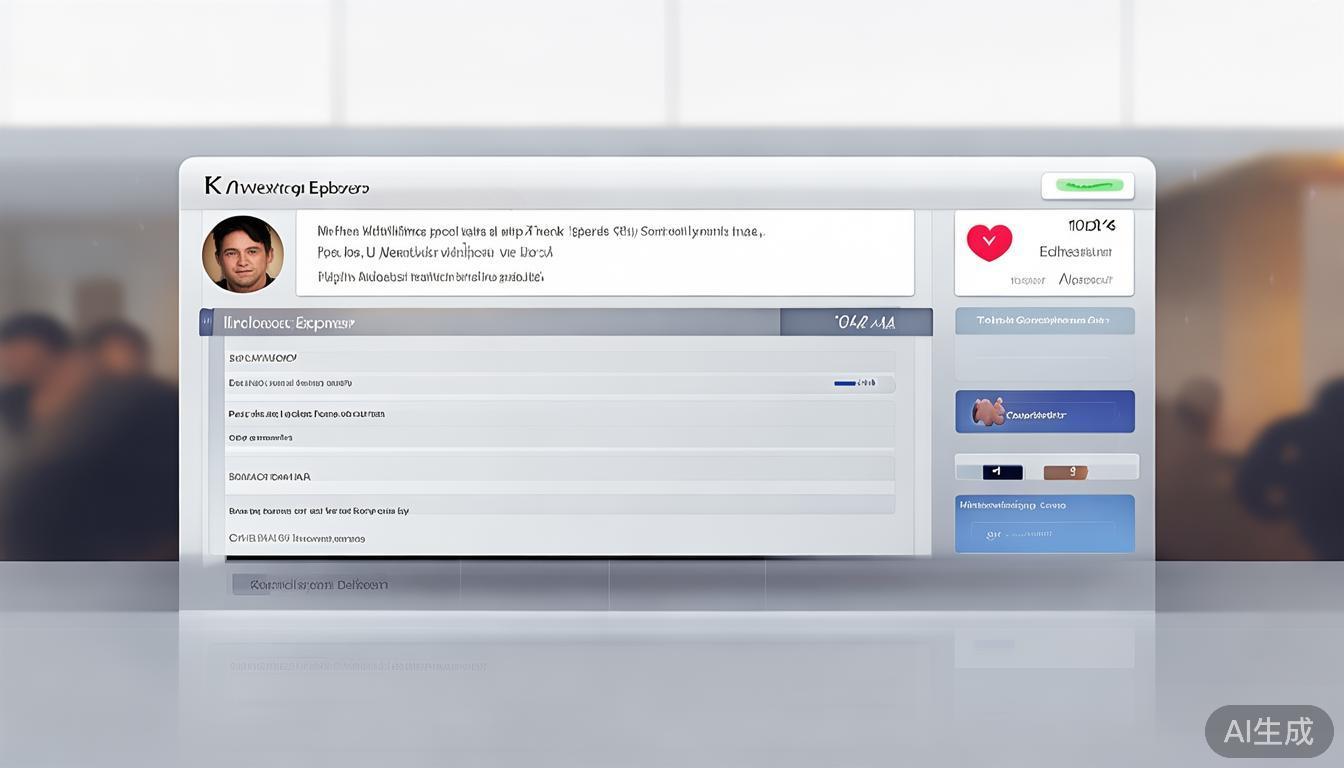Select the darker tab at right of header bar
The width and height of the screenshot is (1344, 768).
click(x=855, y=322)
